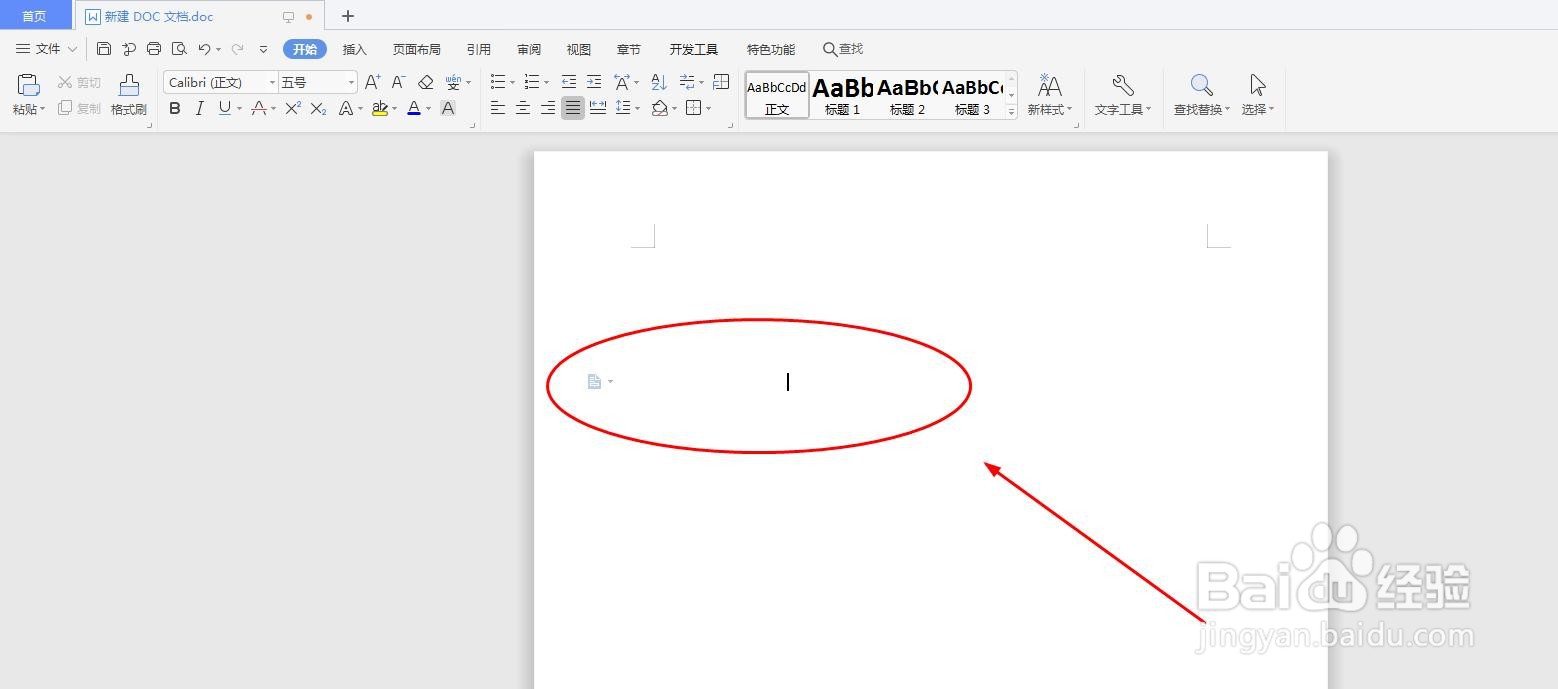The width and height of the screenshot is (1558, 689).
Task: Toggle italic formatting
Action: (199, 108)
